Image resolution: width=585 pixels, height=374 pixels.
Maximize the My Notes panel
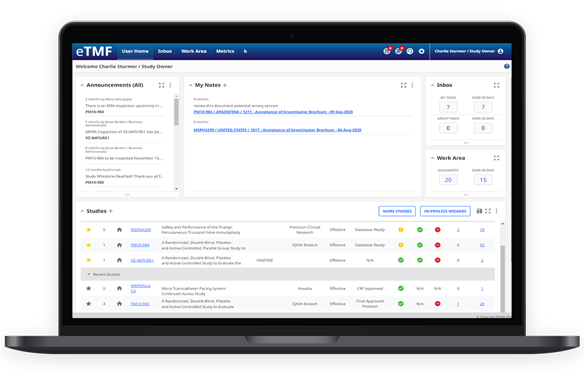(403, 85)
